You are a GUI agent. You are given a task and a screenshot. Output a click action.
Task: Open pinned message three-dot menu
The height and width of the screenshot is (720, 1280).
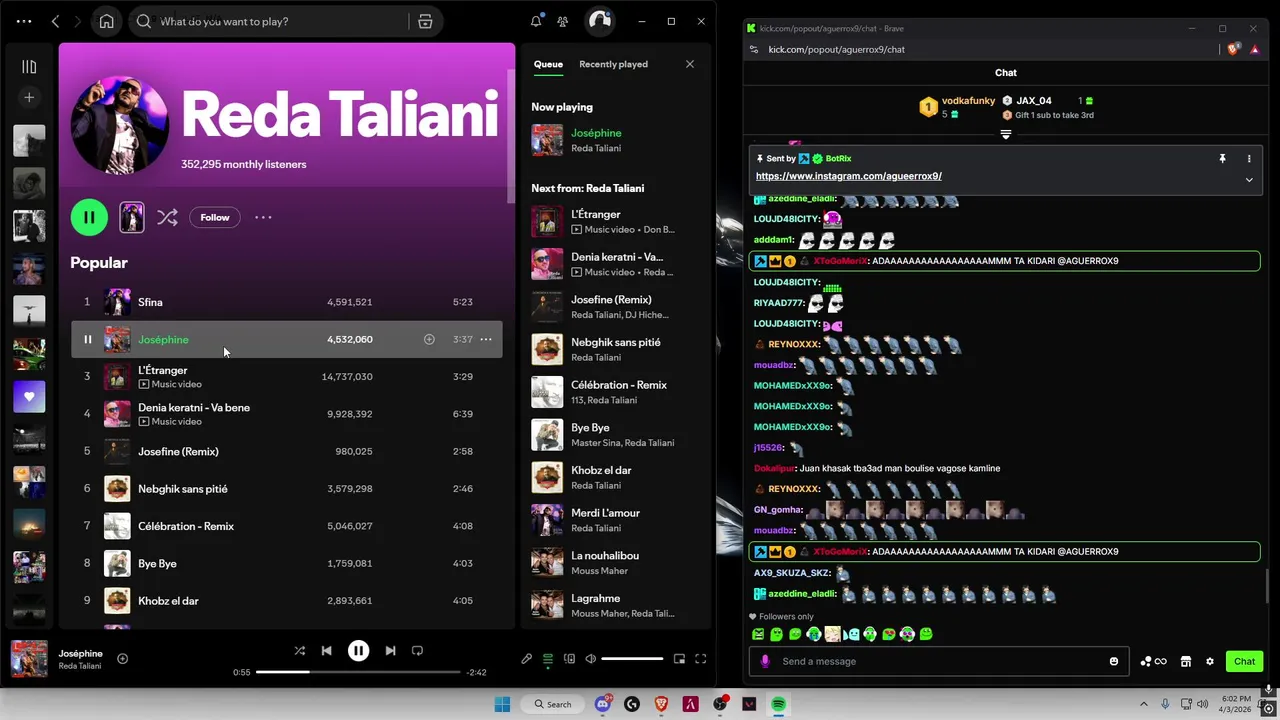click(1249, 159)
